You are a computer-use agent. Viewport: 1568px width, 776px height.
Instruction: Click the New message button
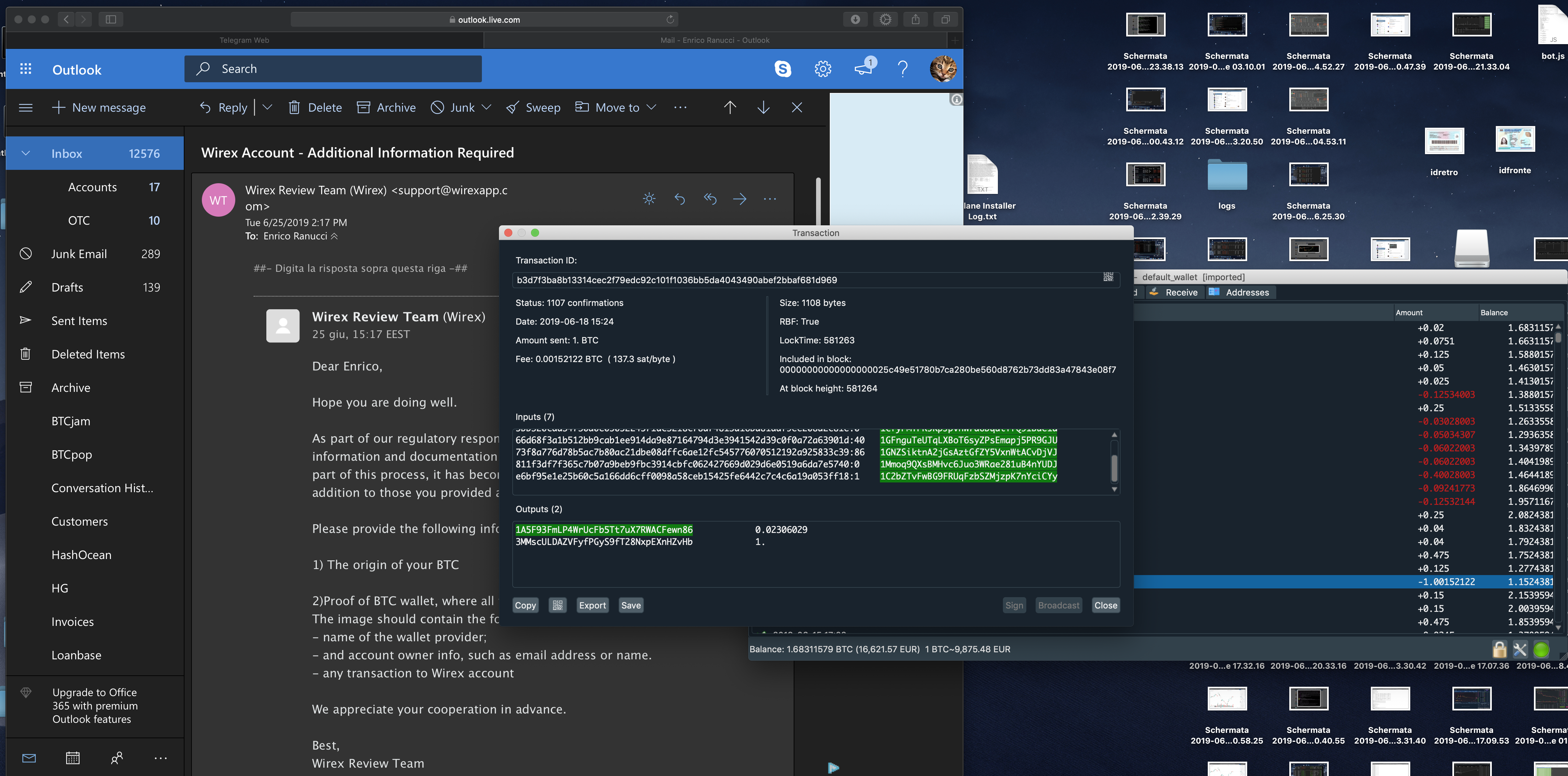99,107
